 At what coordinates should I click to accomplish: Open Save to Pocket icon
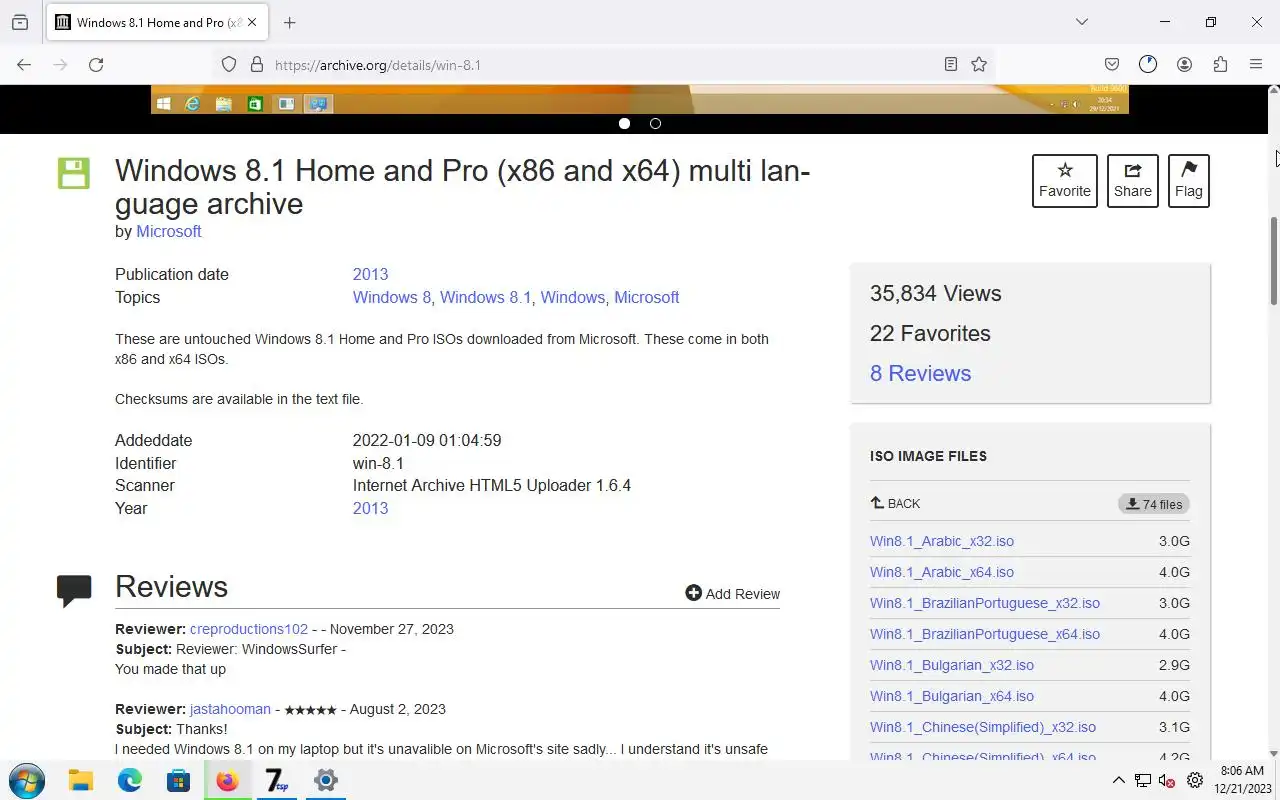(x=1112, y=65)
